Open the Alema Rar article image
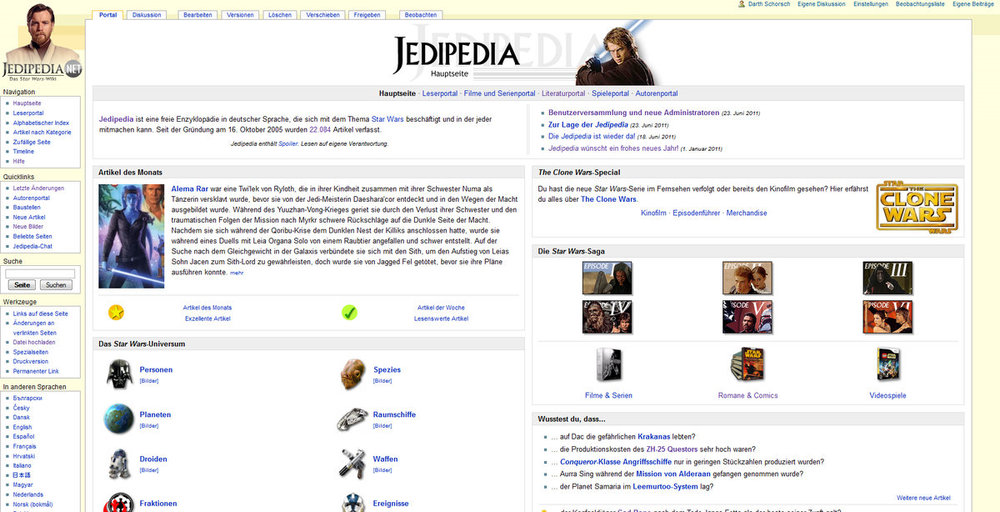Screen dimensions: 1000x512 (x=131, y=236)
